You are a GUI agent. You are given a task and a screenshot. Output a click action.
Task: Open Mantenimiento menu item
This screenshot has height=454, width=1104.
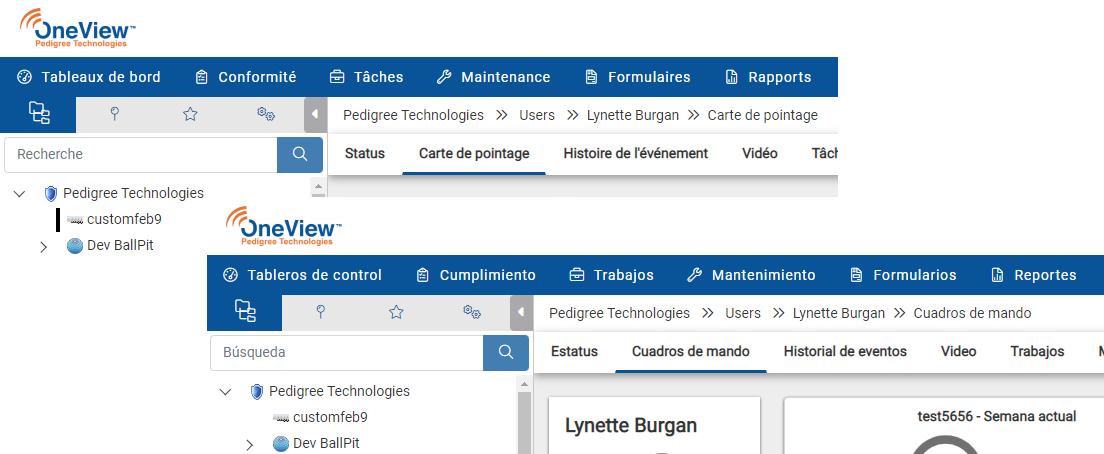751,275
